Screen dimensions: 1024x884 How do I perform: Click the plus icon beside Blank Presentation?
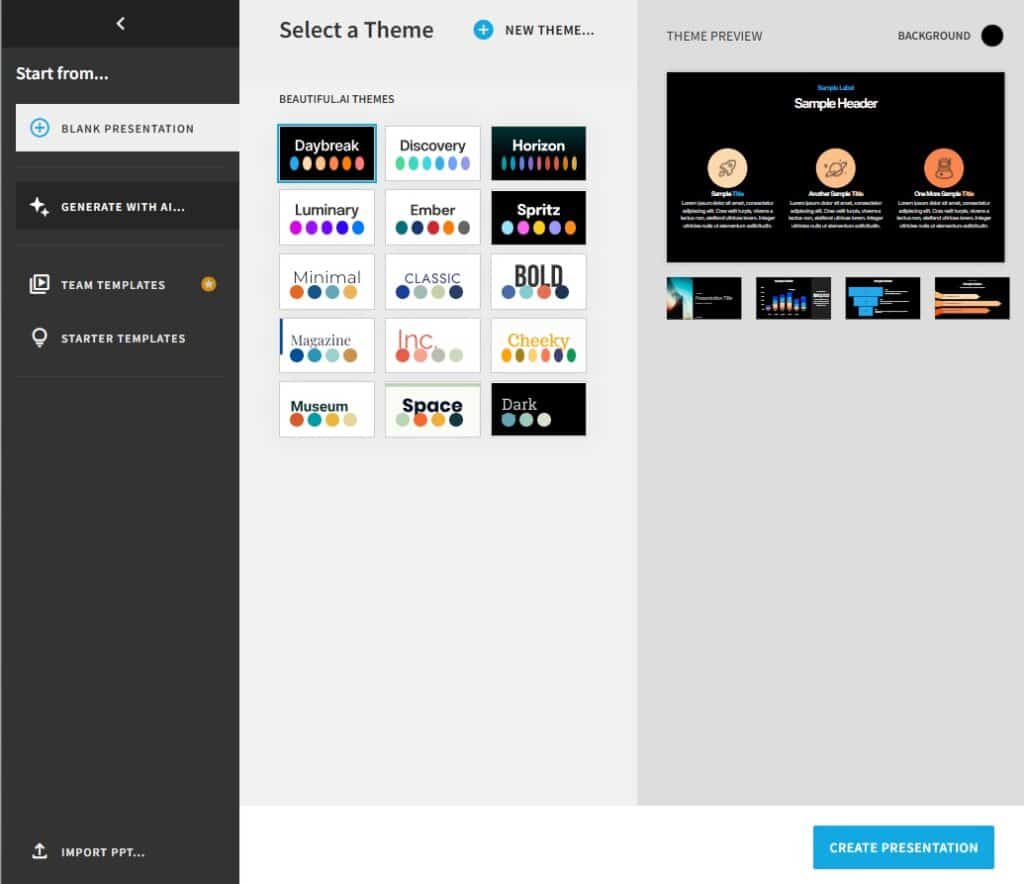click(x=39, y=128)
